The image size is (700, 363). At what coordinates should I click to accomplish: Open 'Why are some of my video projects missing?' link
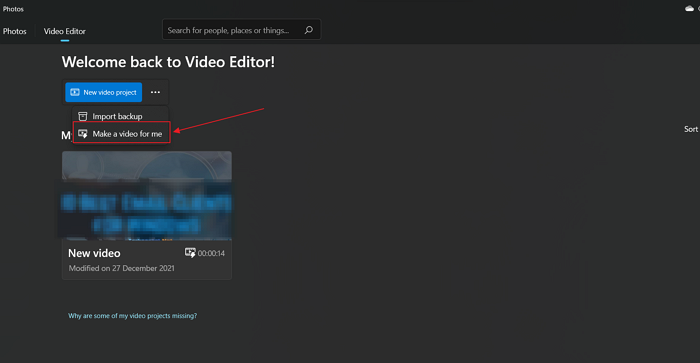pyautogui.click(x=133, y=316)
